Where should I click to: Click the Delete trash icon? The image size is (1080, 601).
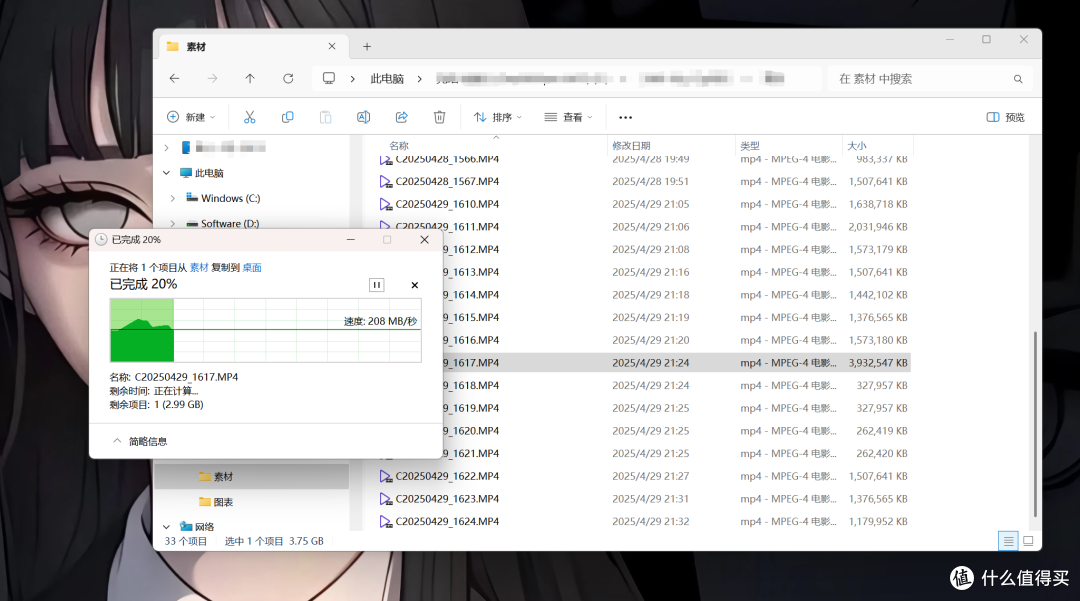(x=439, y=117)
